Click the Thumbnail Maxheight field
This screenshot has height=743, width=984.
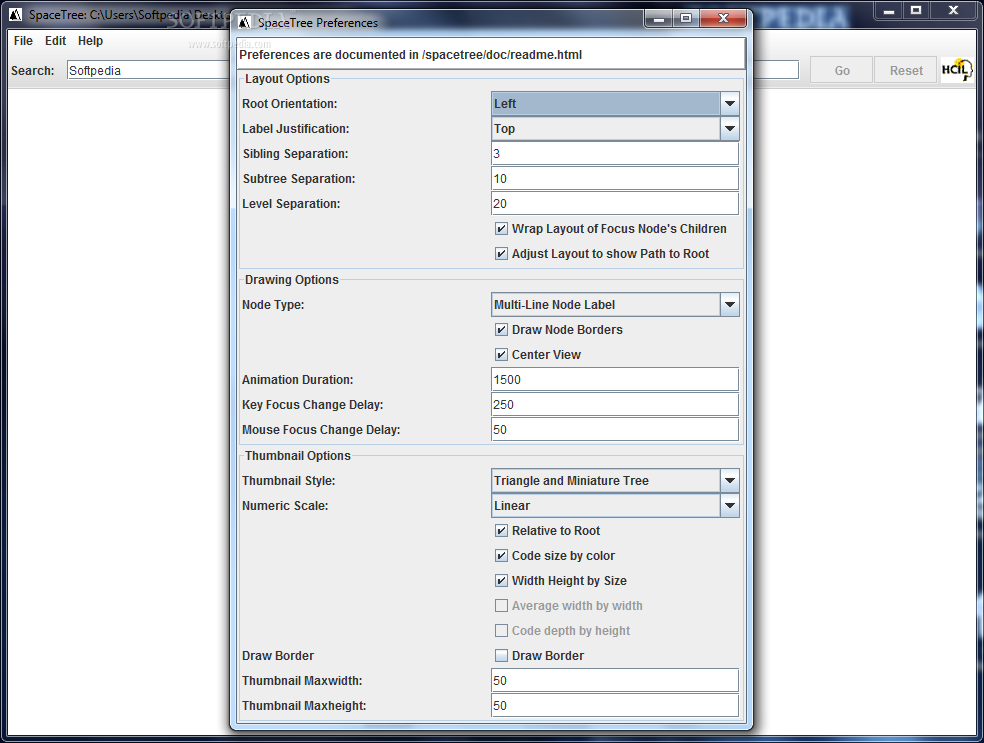tap(615, 706)
